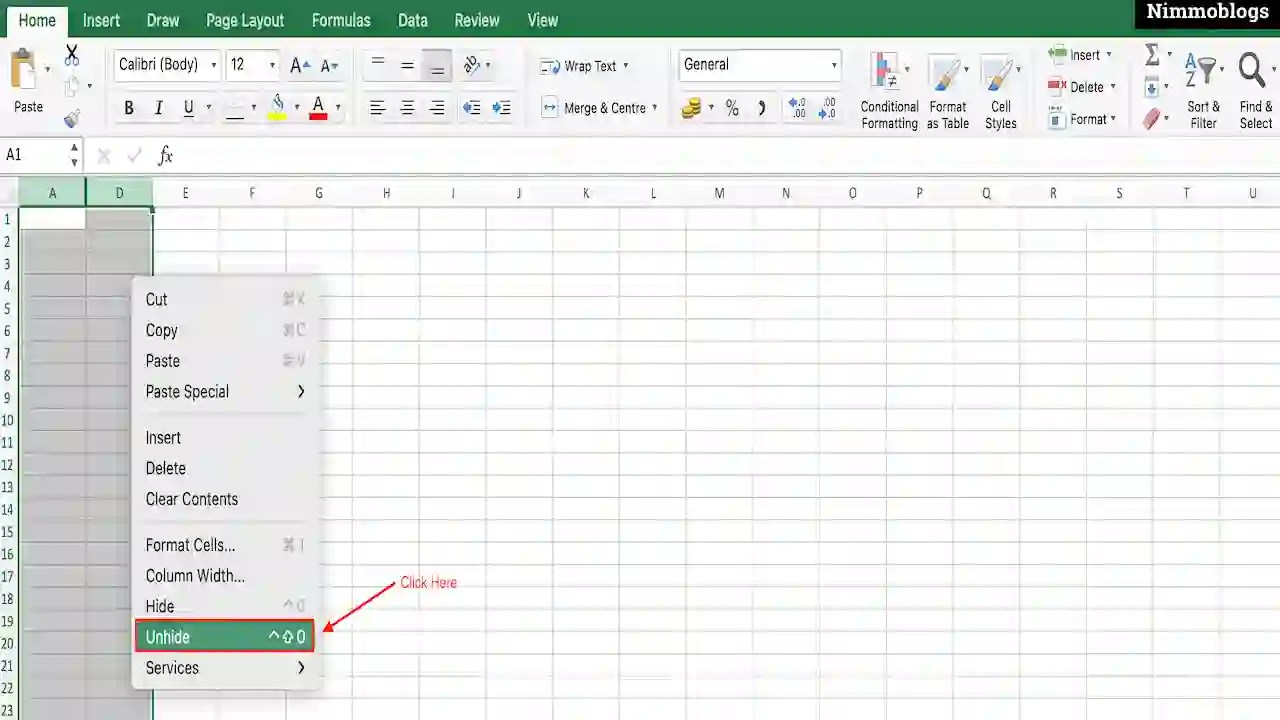Switch to the Formulas ribbon tab
Viewport: 1280px width, 720px height.
click(x=341, y=20)
